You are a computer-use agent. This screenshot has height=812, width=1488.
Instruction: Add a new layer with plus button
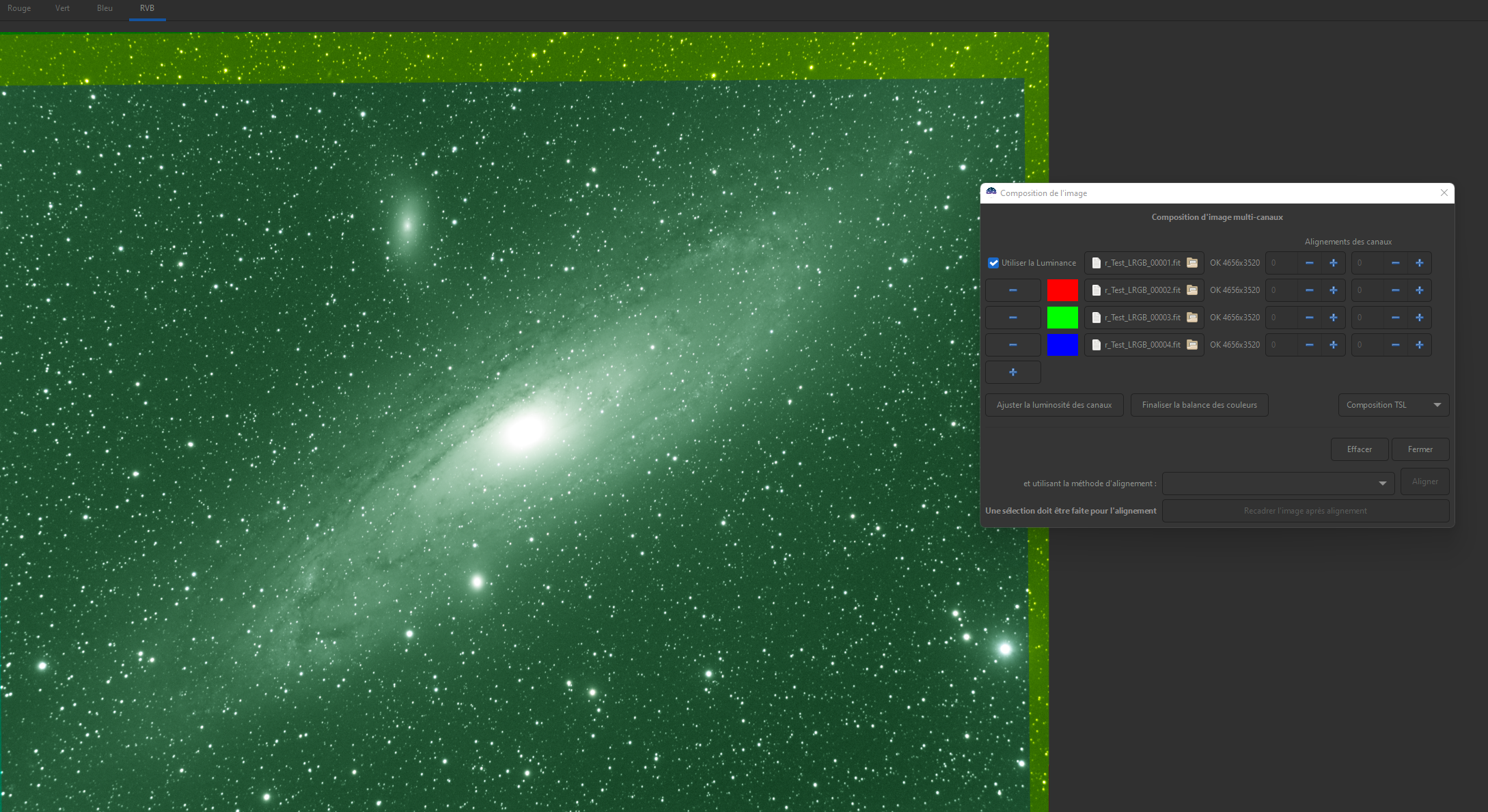click(1012, 372)
